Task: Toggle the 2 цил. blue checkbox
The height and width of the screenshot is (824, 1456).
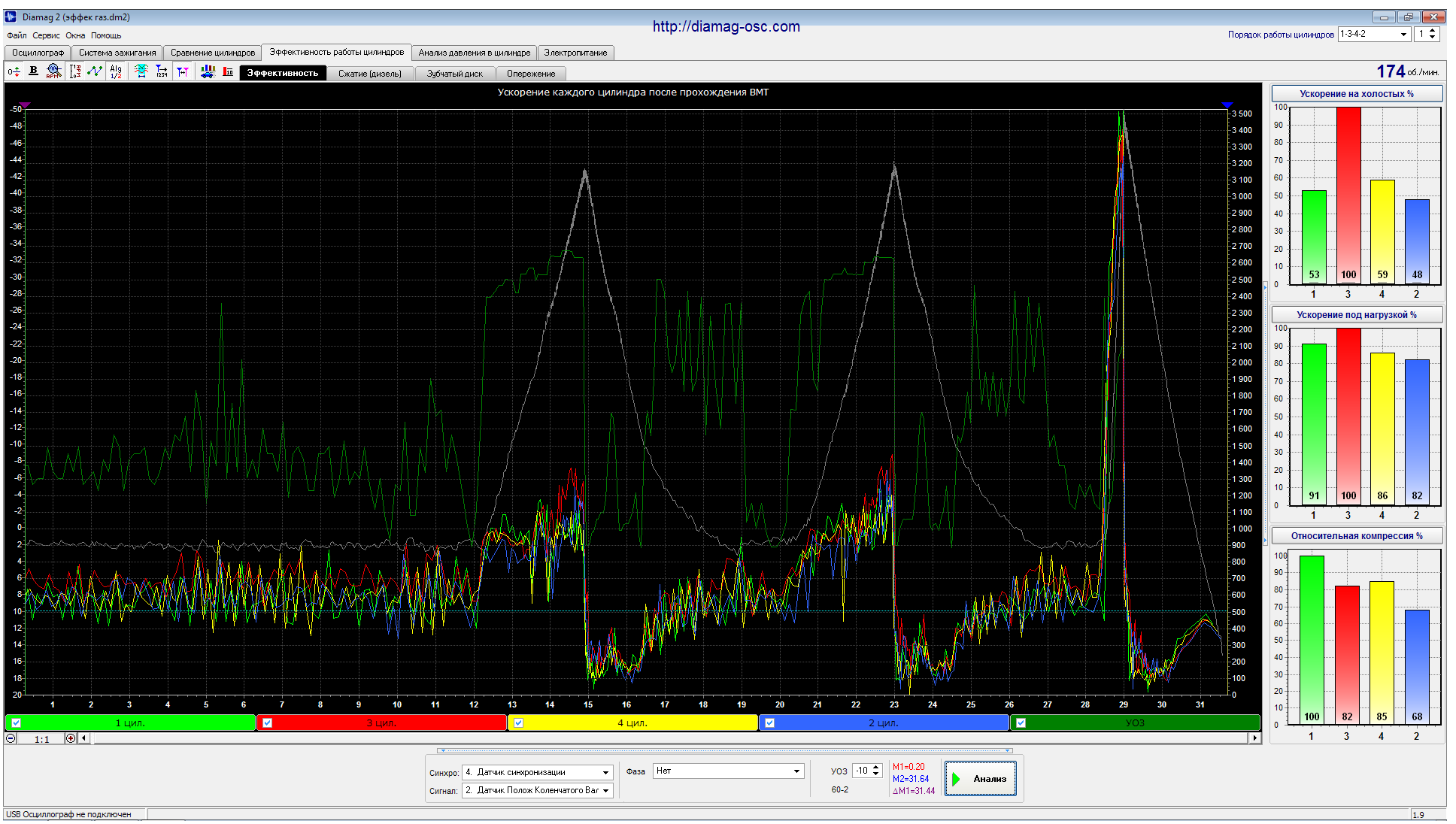Action: [769, 723]
